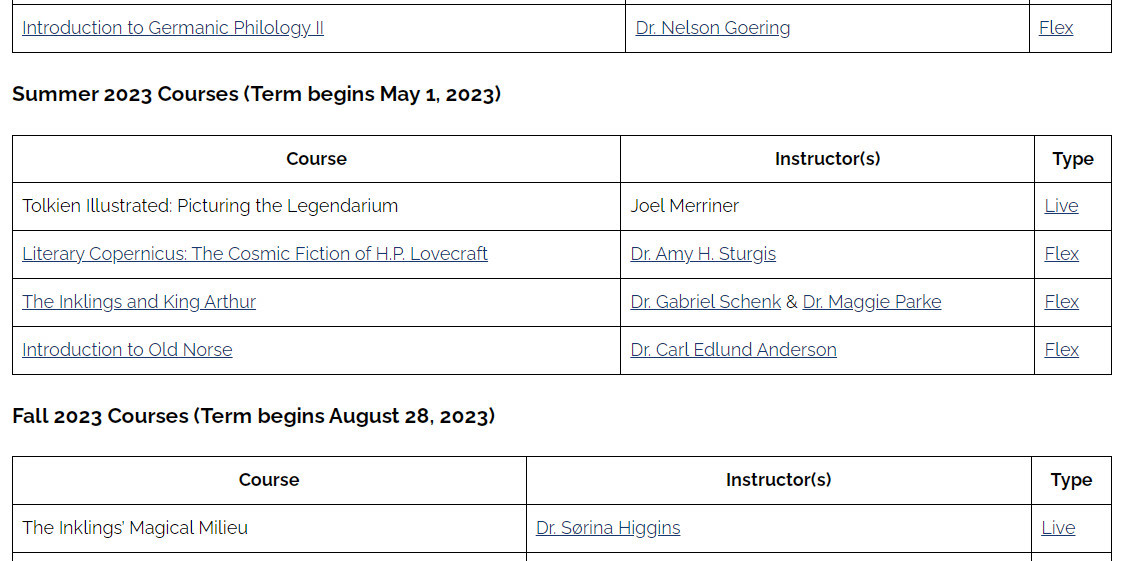1121x561 pixels.
Task: Click Flex type for Germanic Philology II
Action: [x=1055, y=28]
